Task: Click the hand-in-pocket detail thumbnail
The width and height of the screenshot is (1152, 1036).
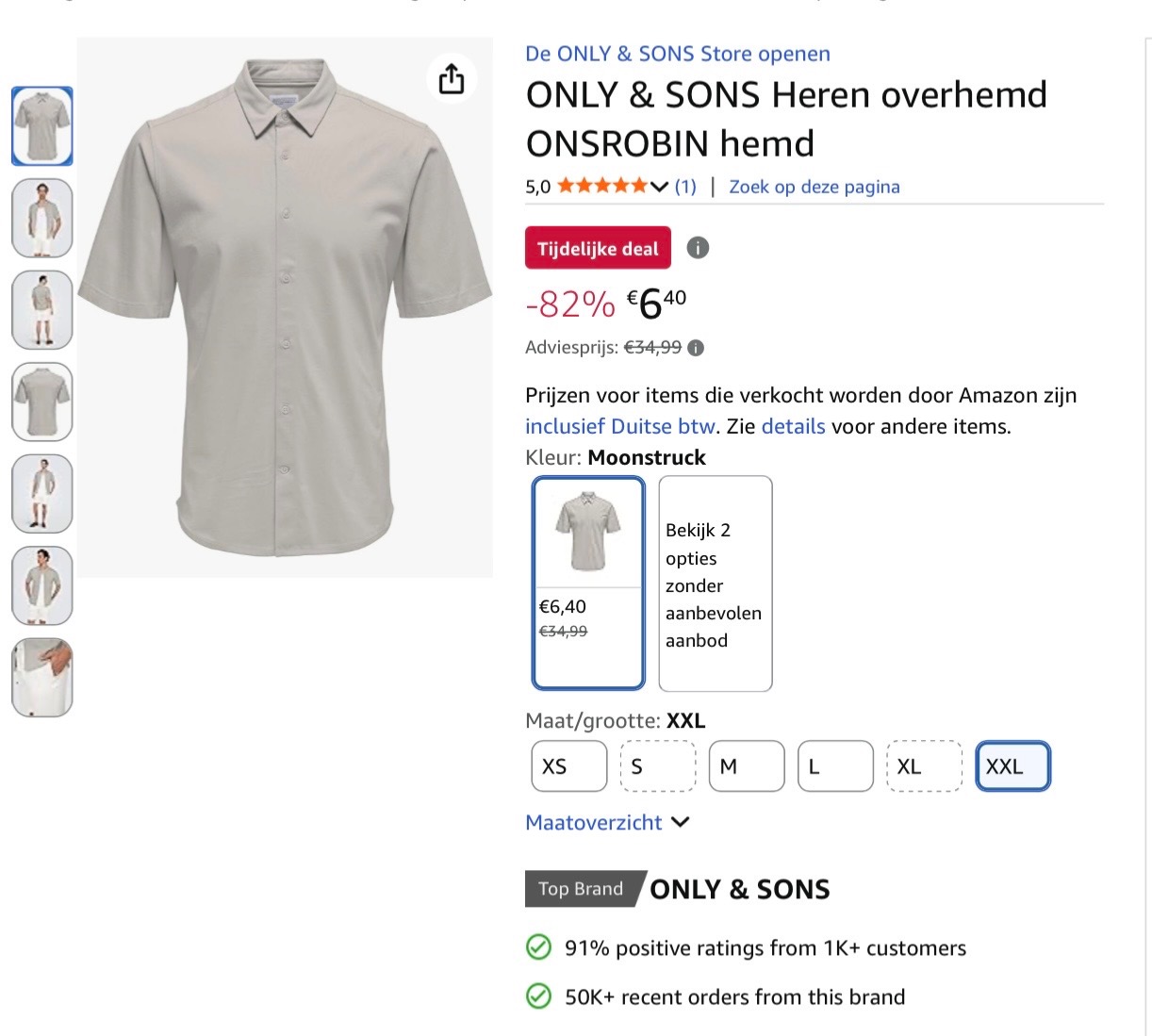Action: pos(41,677)
